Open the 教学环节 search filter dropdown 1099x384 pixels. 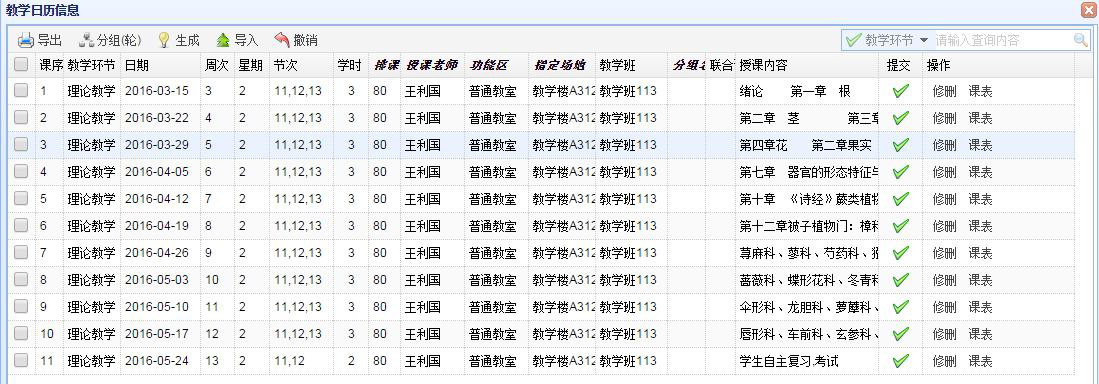click(887, 40)
